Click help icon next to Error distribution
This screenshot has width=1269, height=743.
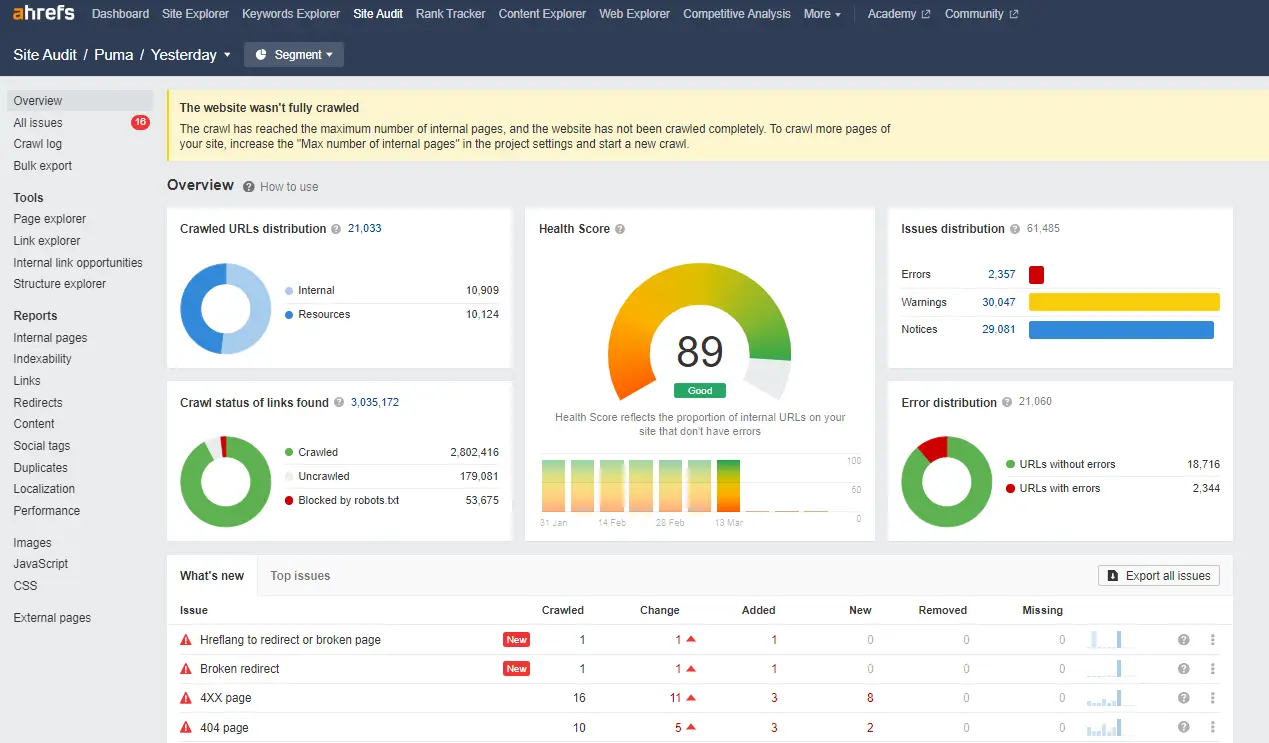1007,402
